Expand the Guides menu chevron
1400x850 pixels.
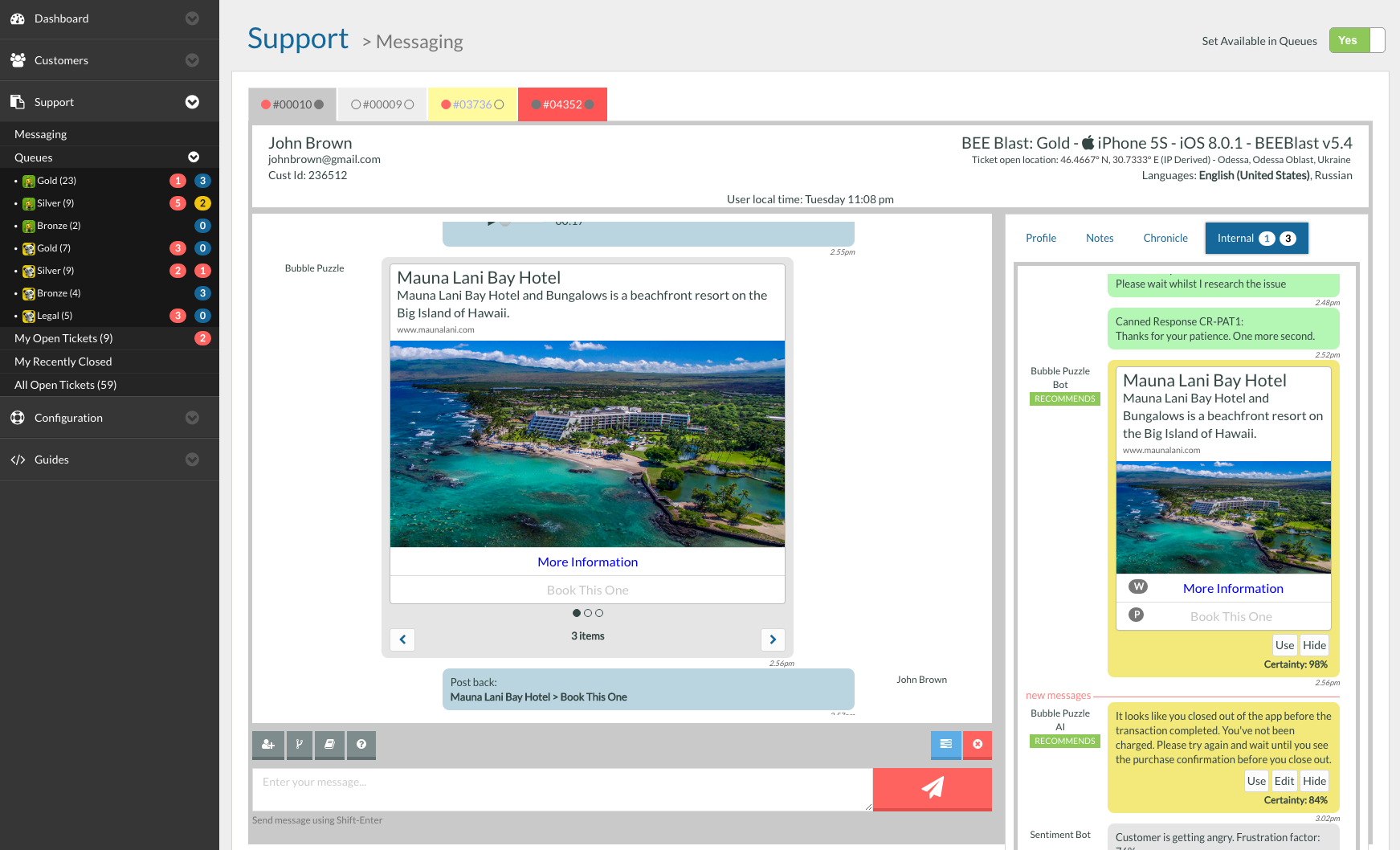pyautogui.click(x=192, y=460)
